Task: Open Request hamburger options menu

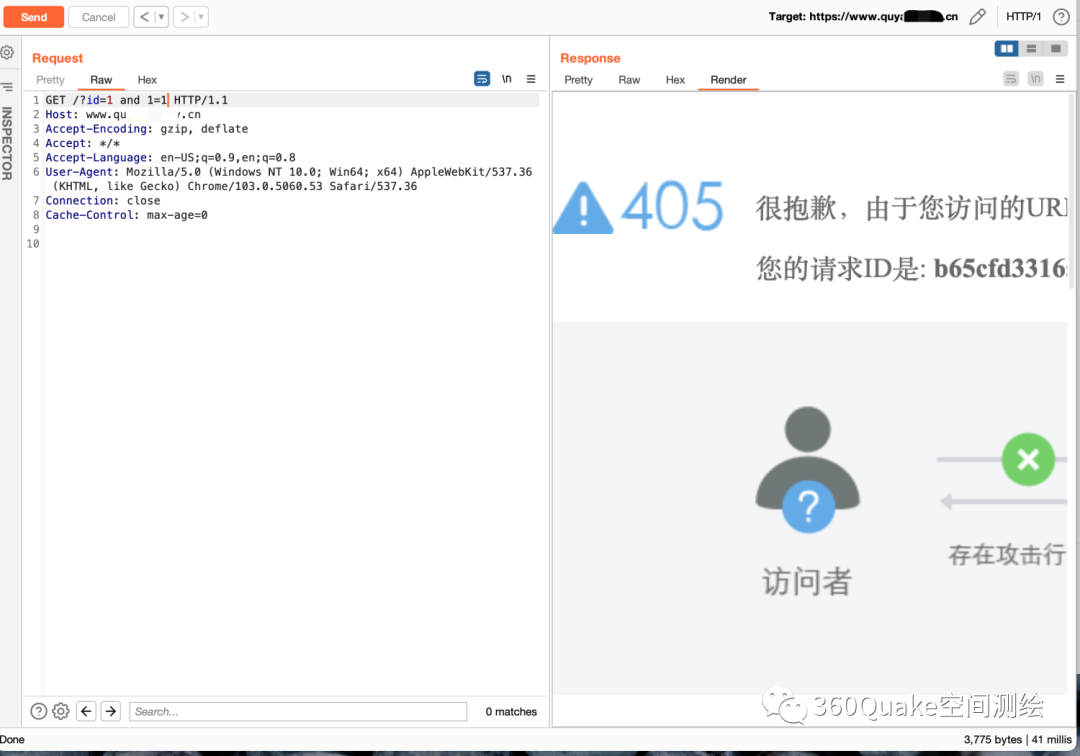Action: tap(531, 79)
